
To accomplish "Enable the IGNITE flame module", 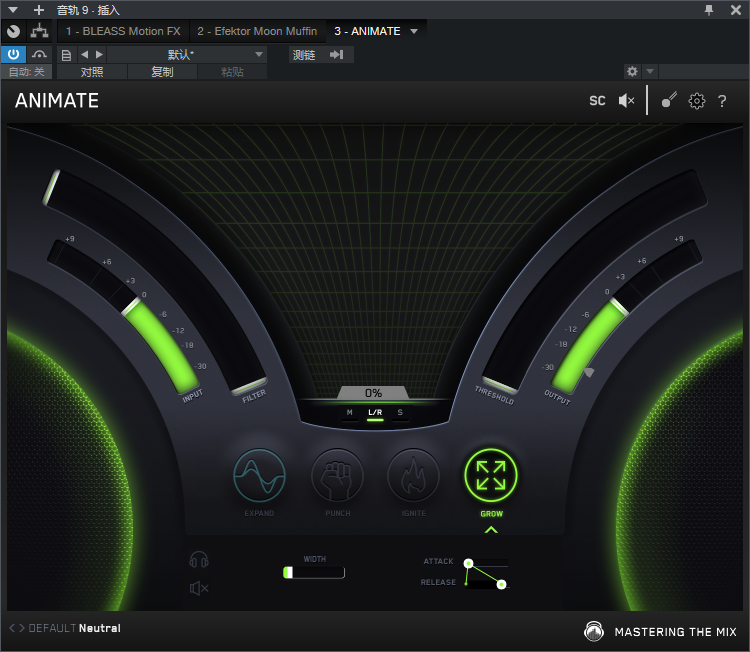I will pyautogui.click(x=413, y=475).
